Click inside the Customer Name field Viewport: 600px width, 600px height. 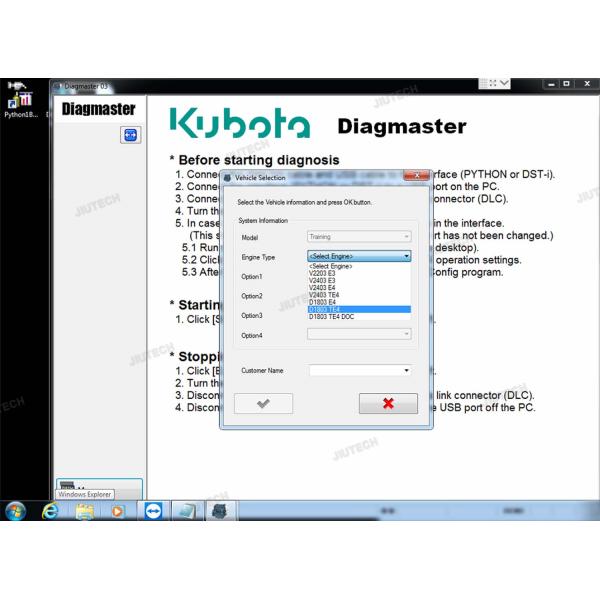[354, 371]
